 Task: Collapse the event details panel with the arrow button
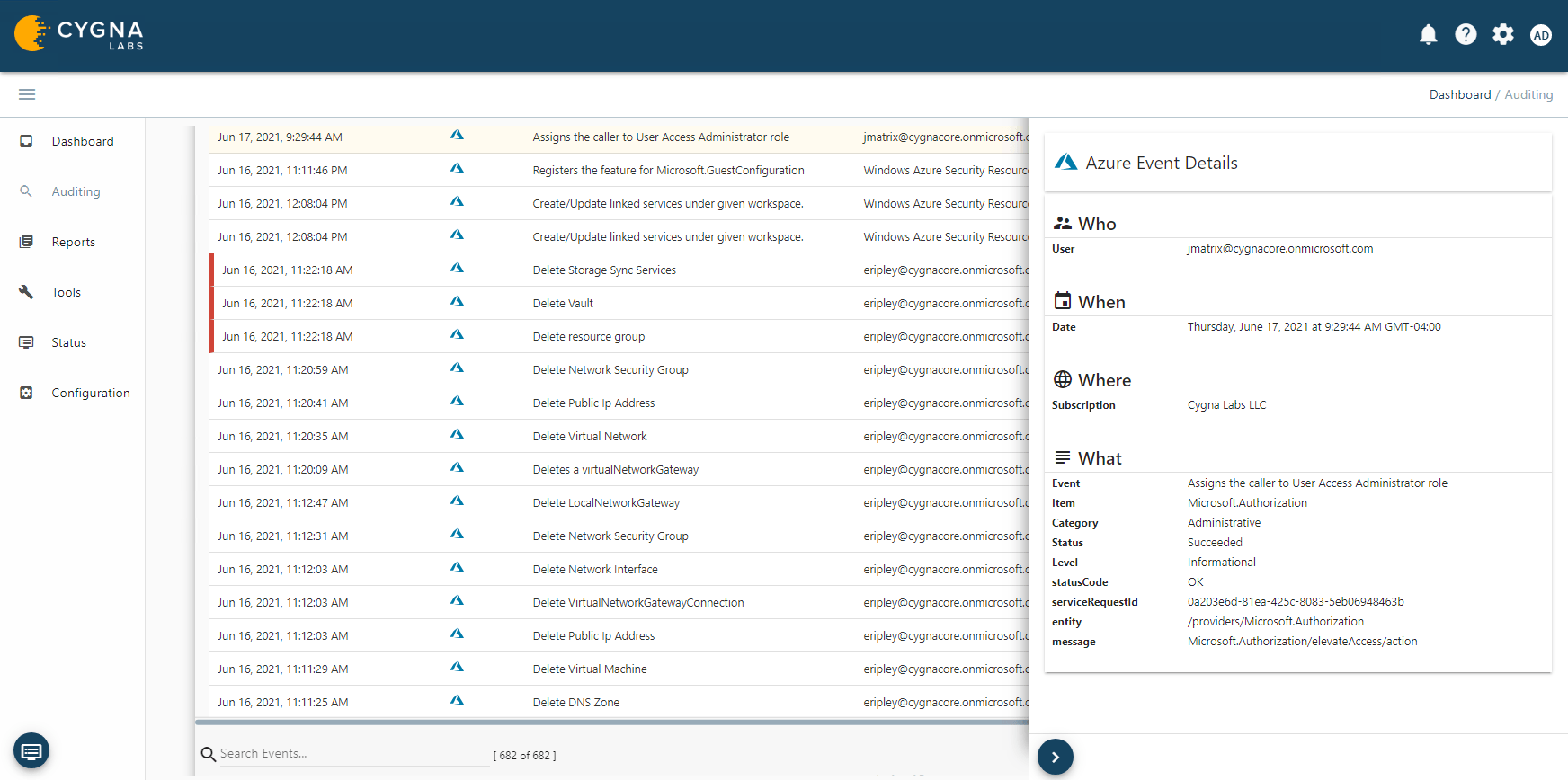coord(1055,757)
